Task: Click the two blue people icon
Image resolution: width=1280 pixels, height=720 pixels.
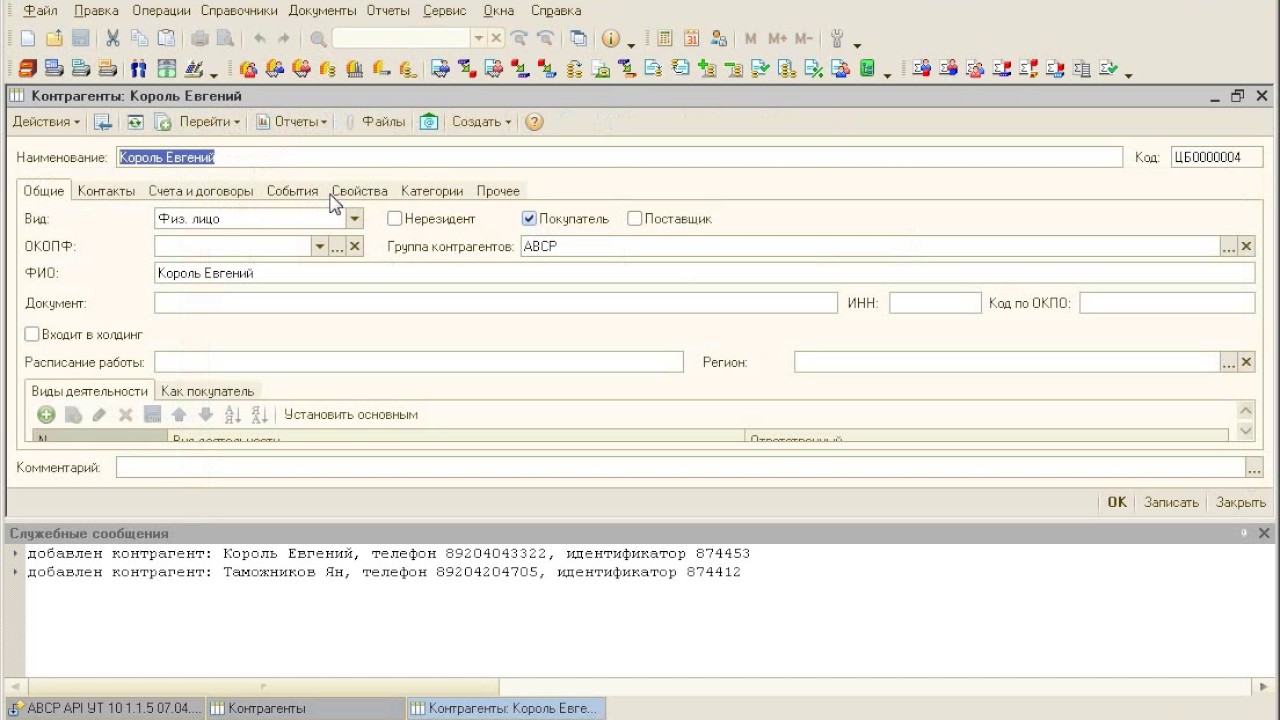Action: point(139,69)
